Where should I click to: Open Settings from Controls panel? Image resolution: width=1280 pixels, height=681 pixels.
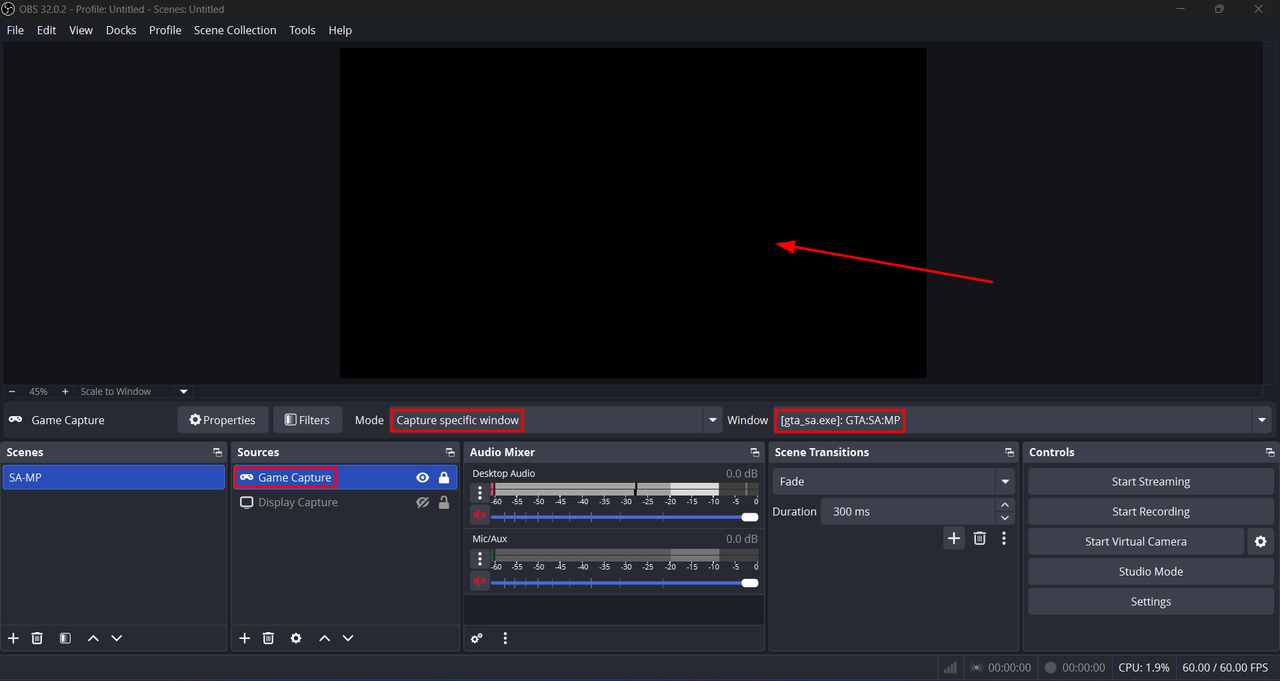pos(1150,601)
